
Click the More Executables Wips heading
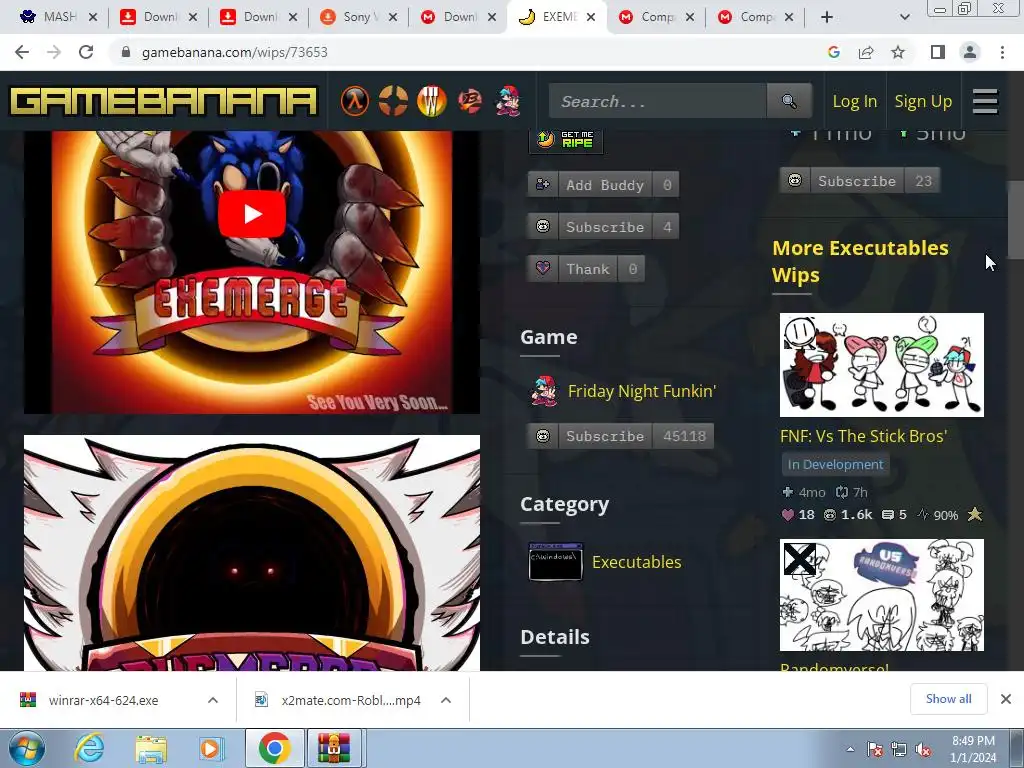tap(859, 261)
